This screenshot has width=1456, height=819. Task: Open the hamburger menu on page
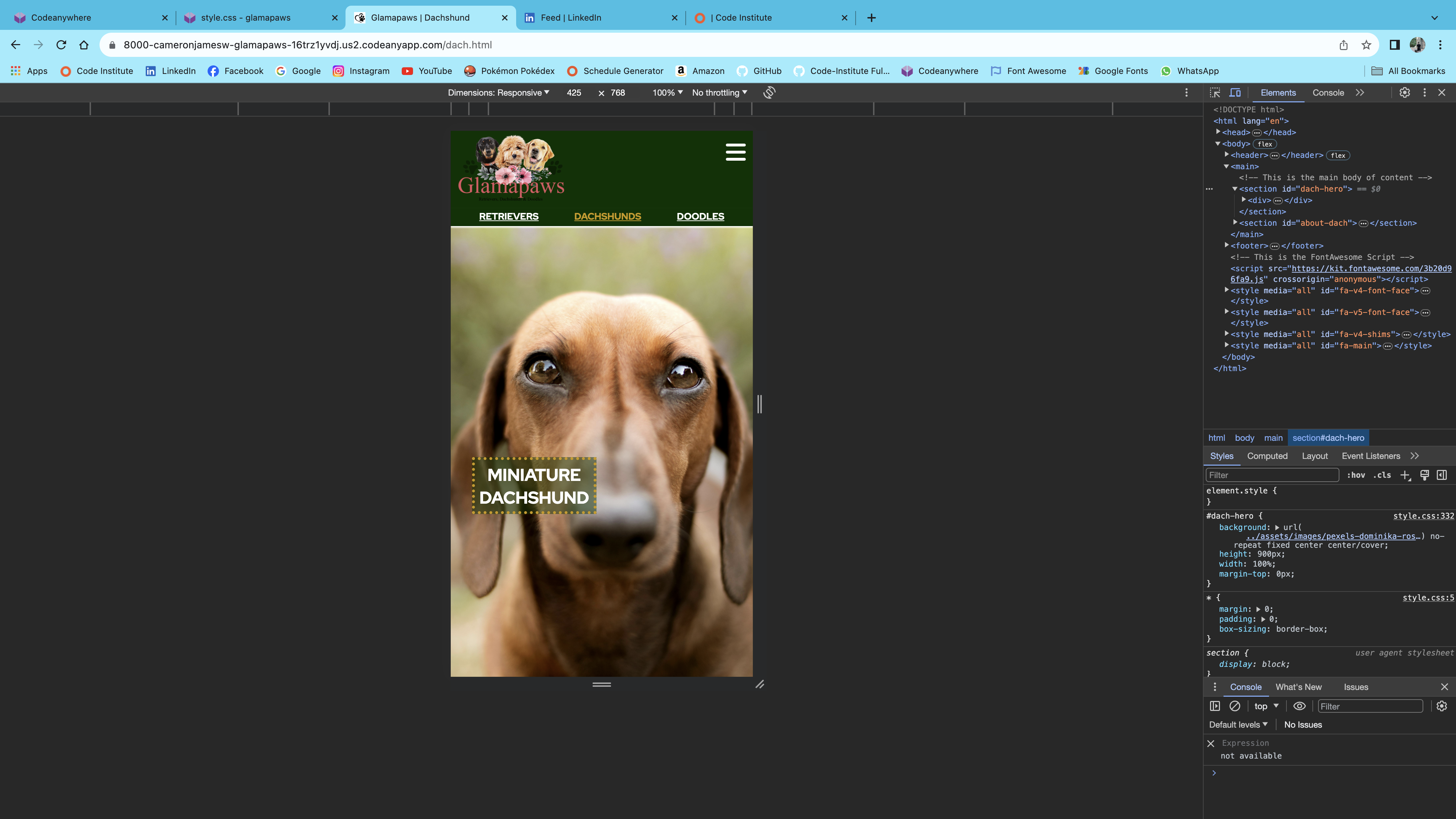coord(735,152)
